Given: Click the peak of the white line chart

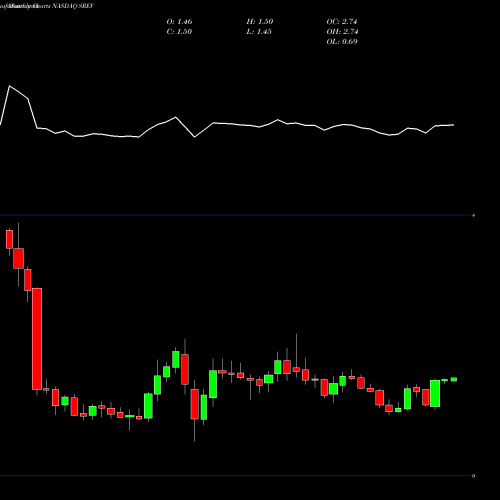Looking at the screenshot, I should click(9, 86).
